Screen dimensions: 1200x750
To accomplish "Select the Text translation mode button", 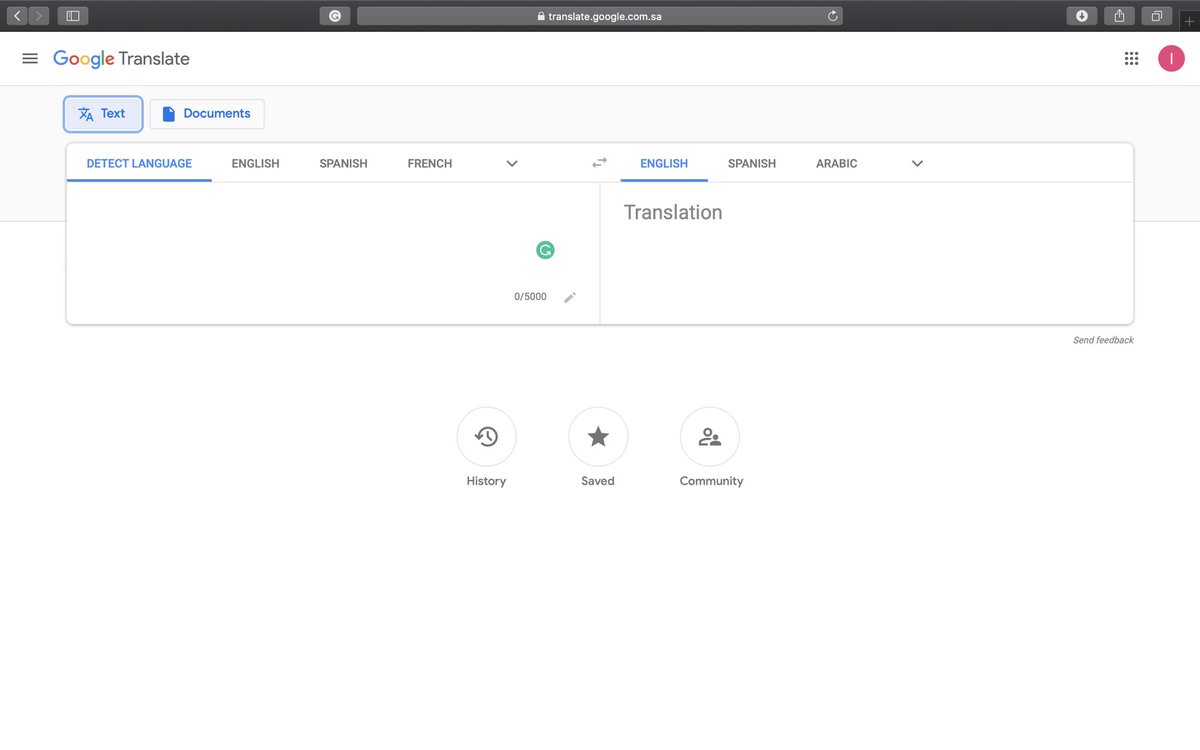I will pos(103,114).
